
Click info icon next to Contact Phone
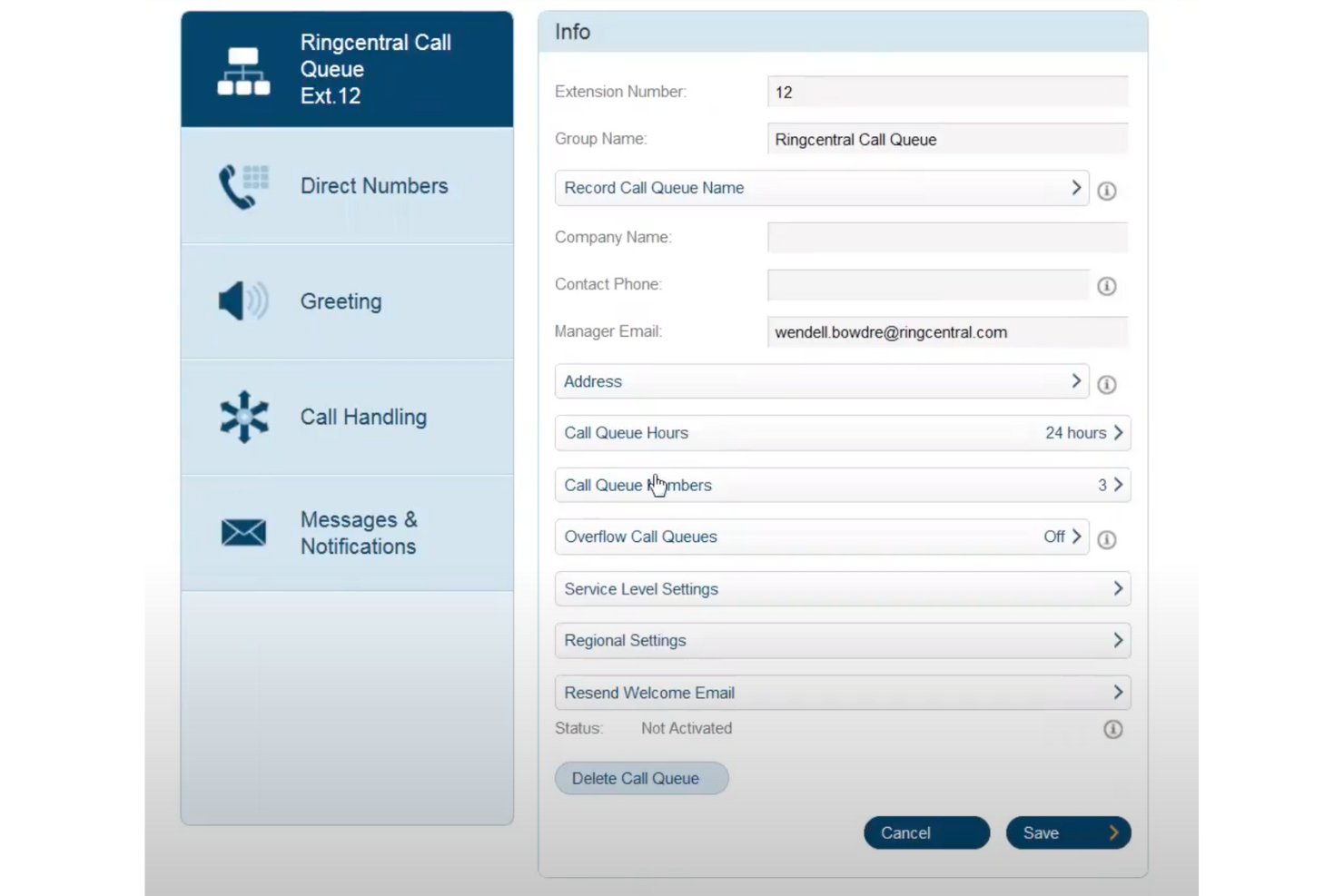tap(1106, 286)
